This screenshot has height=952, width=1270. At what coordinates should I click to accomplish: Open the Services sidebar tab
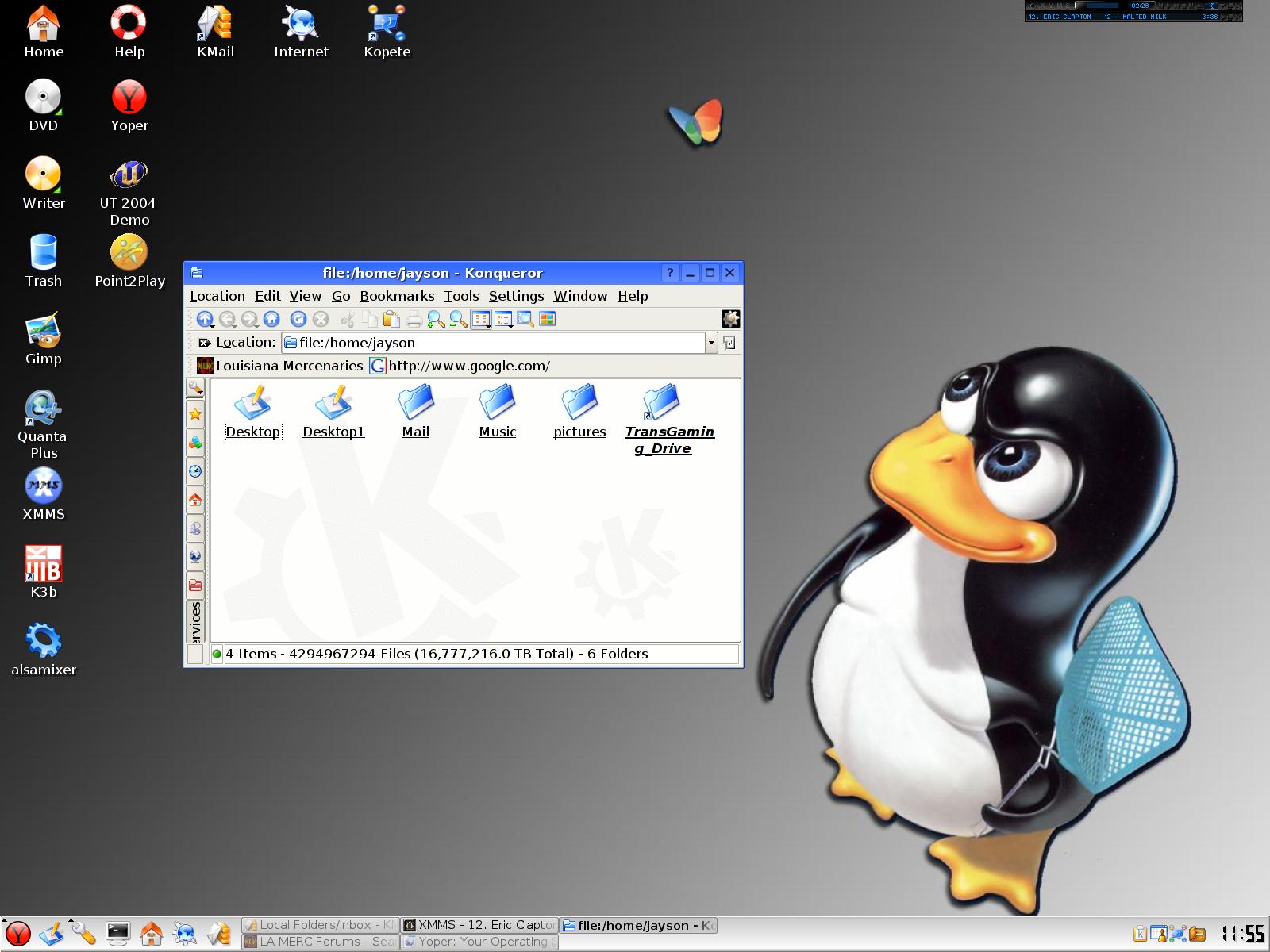tap(195, 621)
